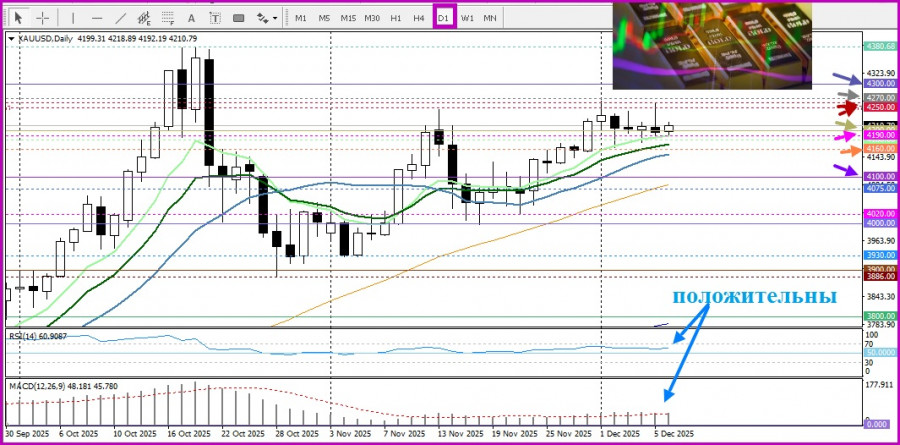Viewport: 900px width, 445px height.
Task: Click the 3930.00 price level label
Action: 880,255
